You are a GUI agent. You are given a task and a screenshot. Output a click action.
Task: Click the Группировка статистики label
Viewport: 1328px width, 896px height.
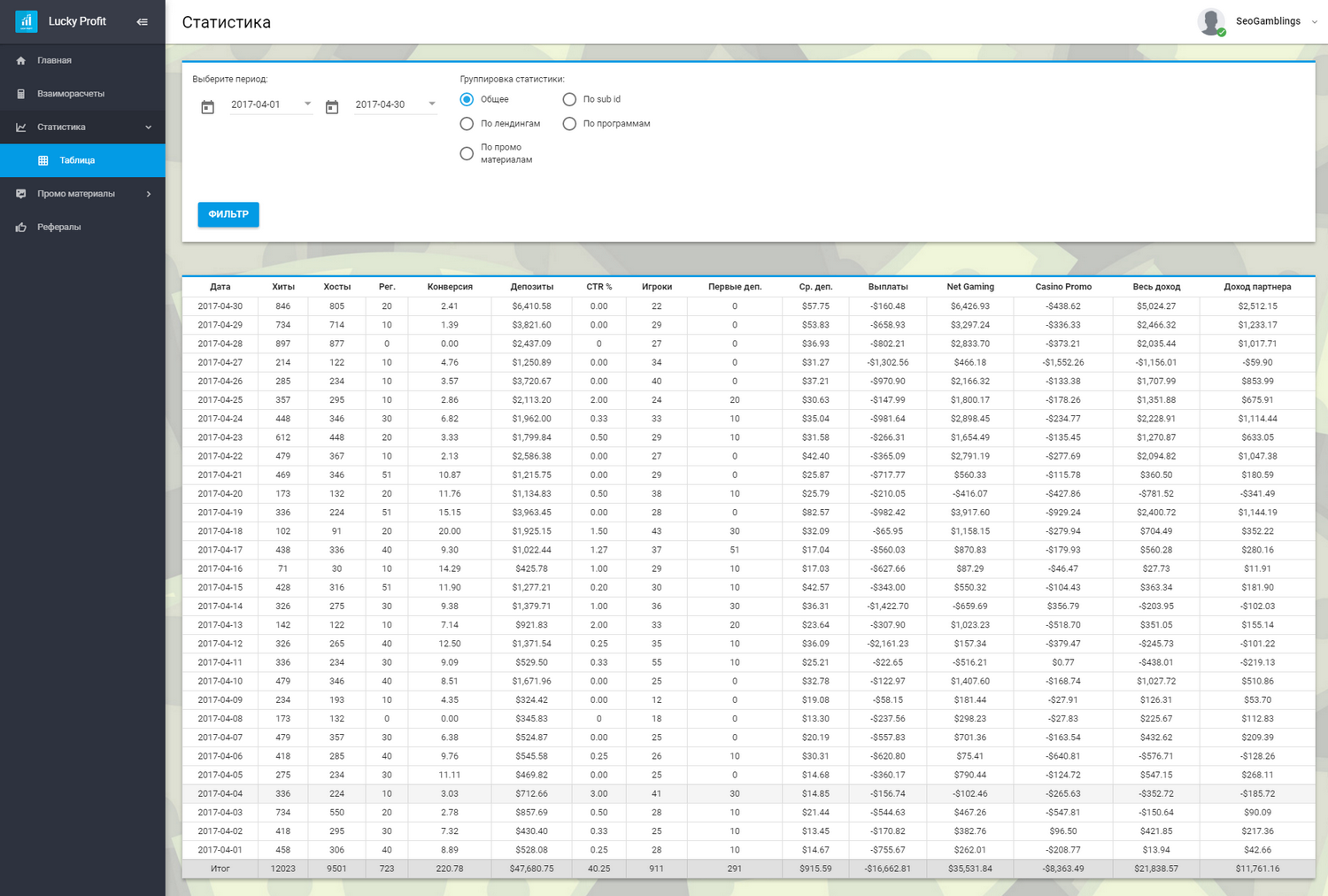point(512,79)
